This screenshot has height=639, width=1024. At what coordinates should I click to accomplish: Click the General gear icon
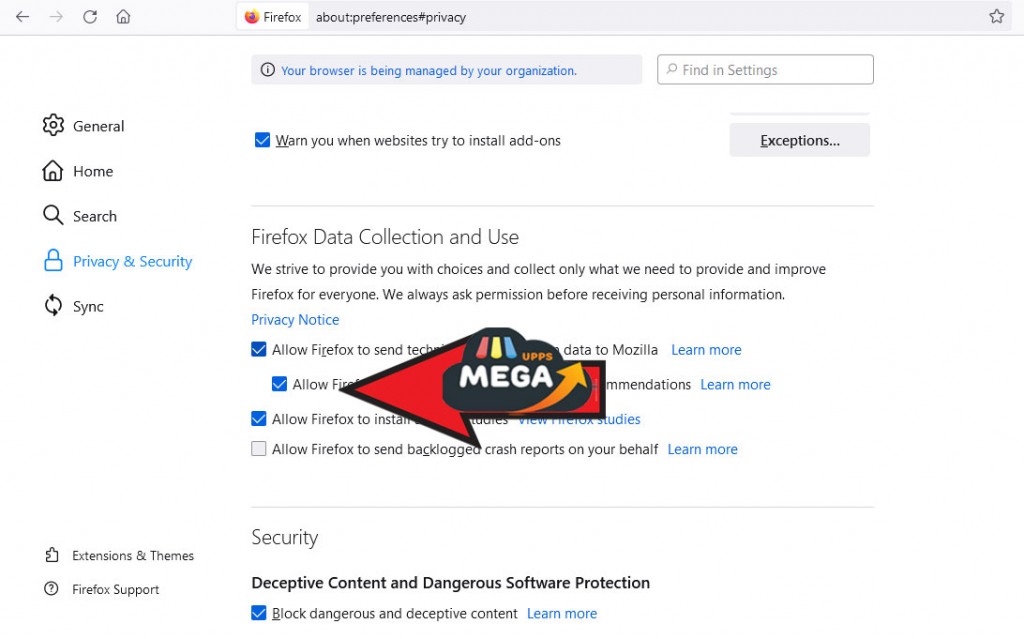[53, 126]
